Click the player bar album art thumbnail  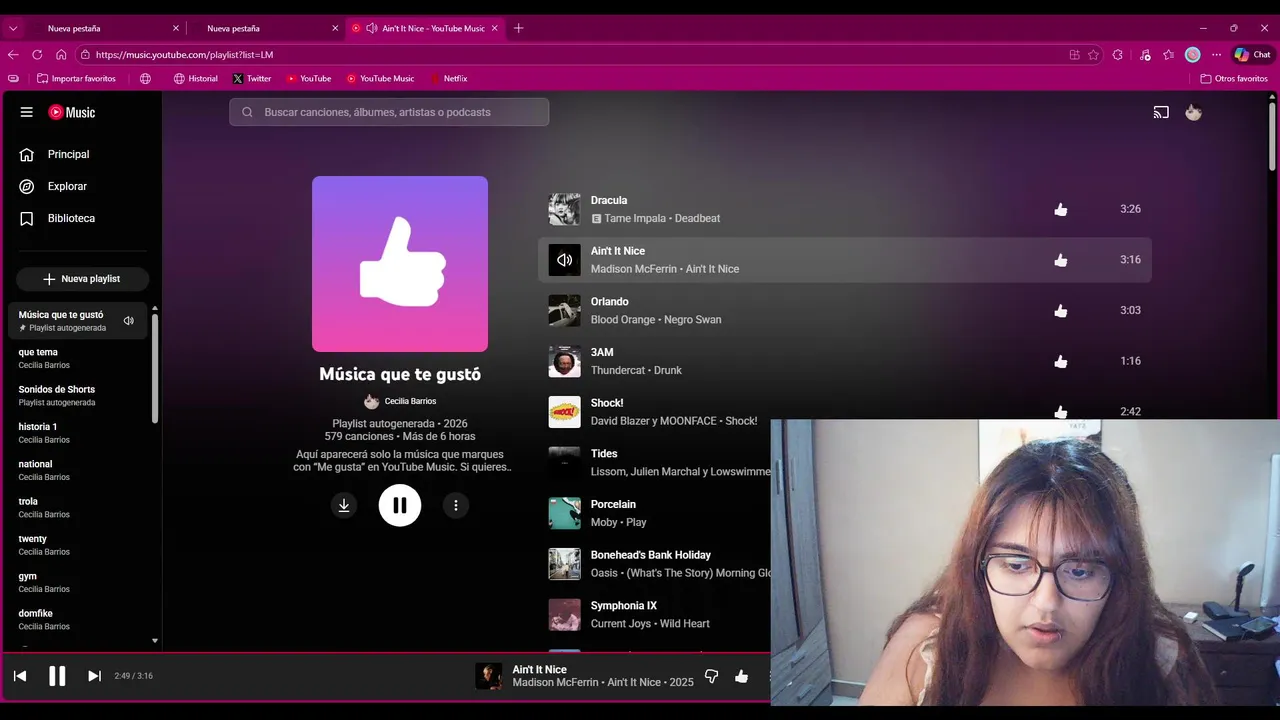click(489, 676)
